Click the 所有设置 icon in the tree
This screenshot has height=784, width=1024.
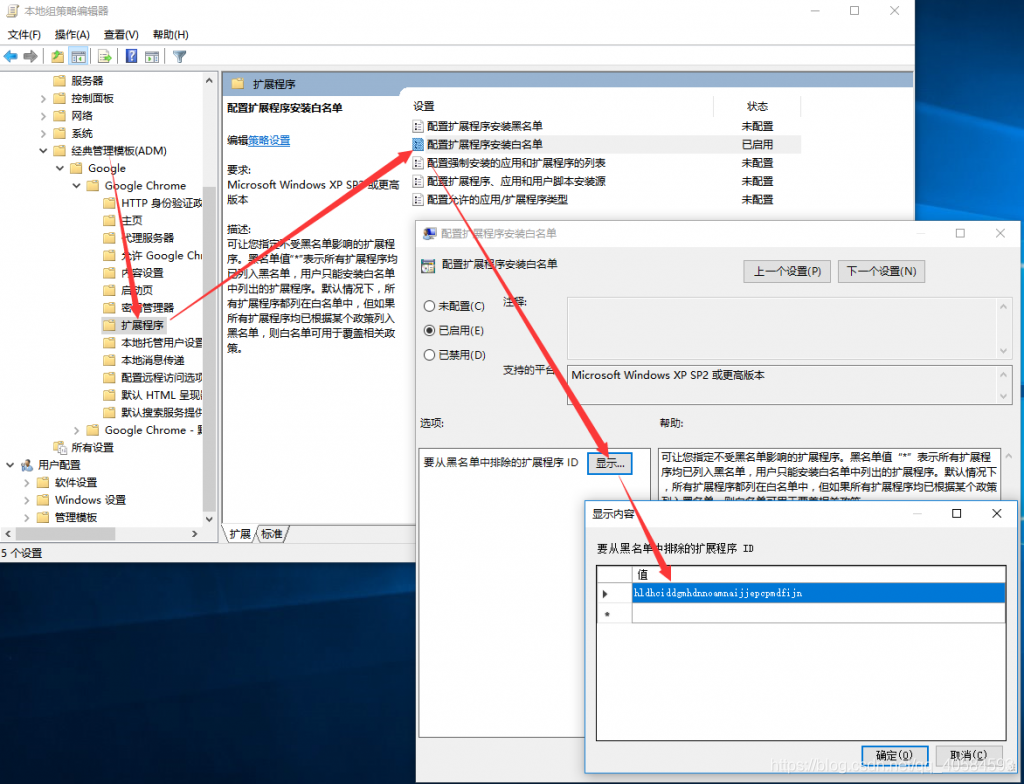click(60, 448)
